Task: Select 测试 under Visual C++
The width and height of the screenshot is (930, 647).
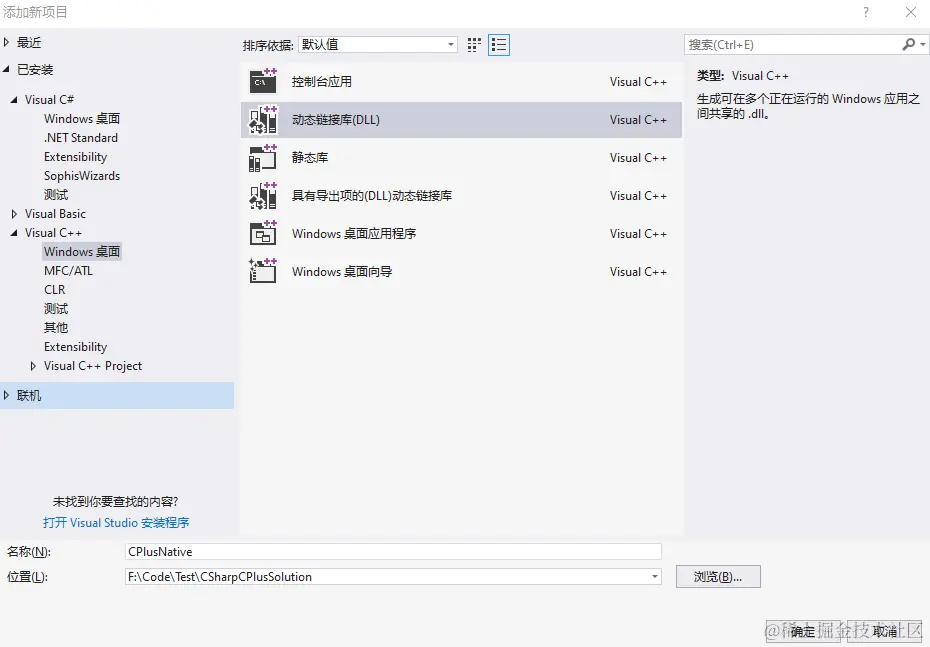Action: (56, 308)
